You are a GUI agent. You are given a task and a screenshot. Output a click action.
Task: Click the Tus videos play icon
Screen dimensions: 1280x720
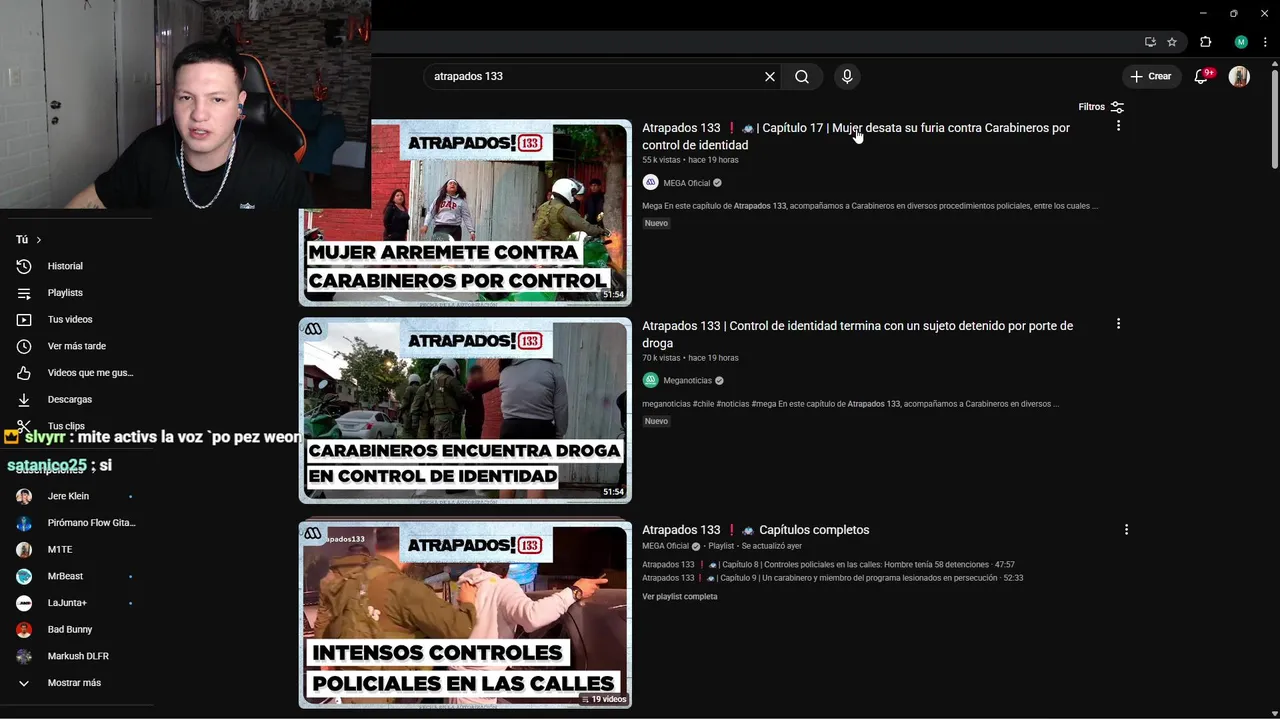[24, 319]
